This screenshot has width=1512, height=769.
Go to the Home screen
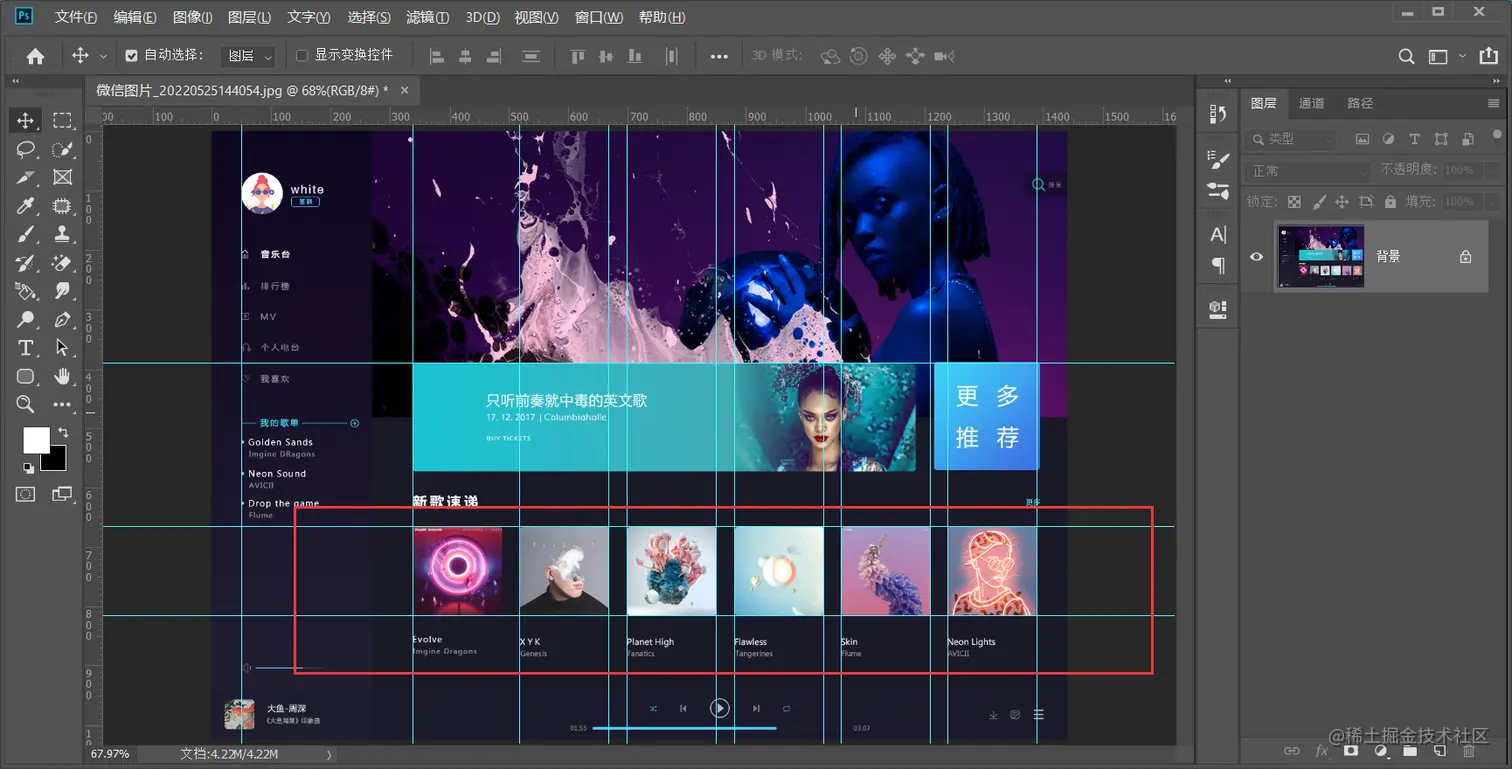pyautogui.click(x=35, y=56)
